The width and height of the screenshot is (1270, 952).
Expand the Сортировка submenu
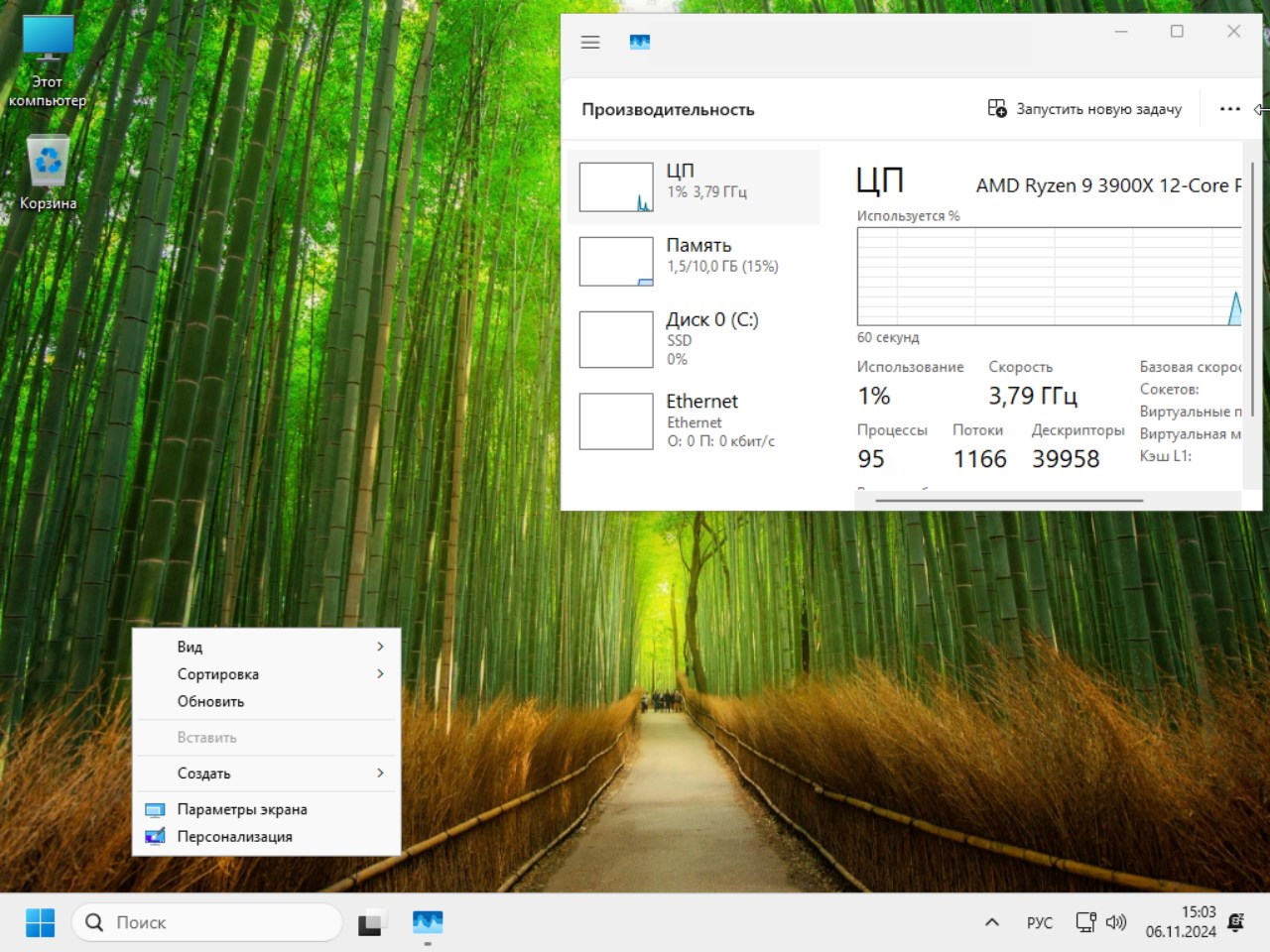click(x=266, y=674)
